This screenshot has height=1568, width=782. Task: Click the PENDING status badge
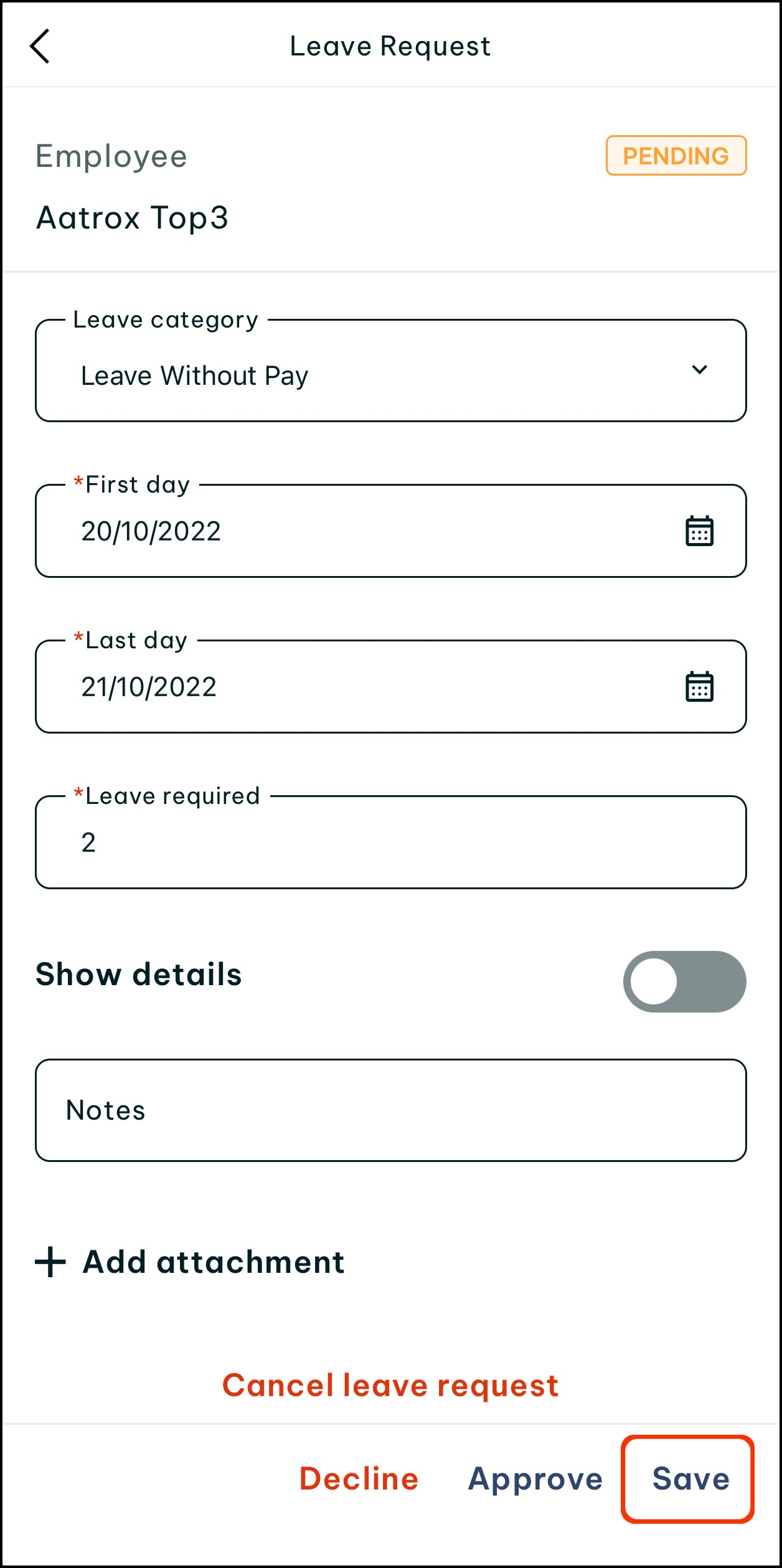click(x=676, y=156)
